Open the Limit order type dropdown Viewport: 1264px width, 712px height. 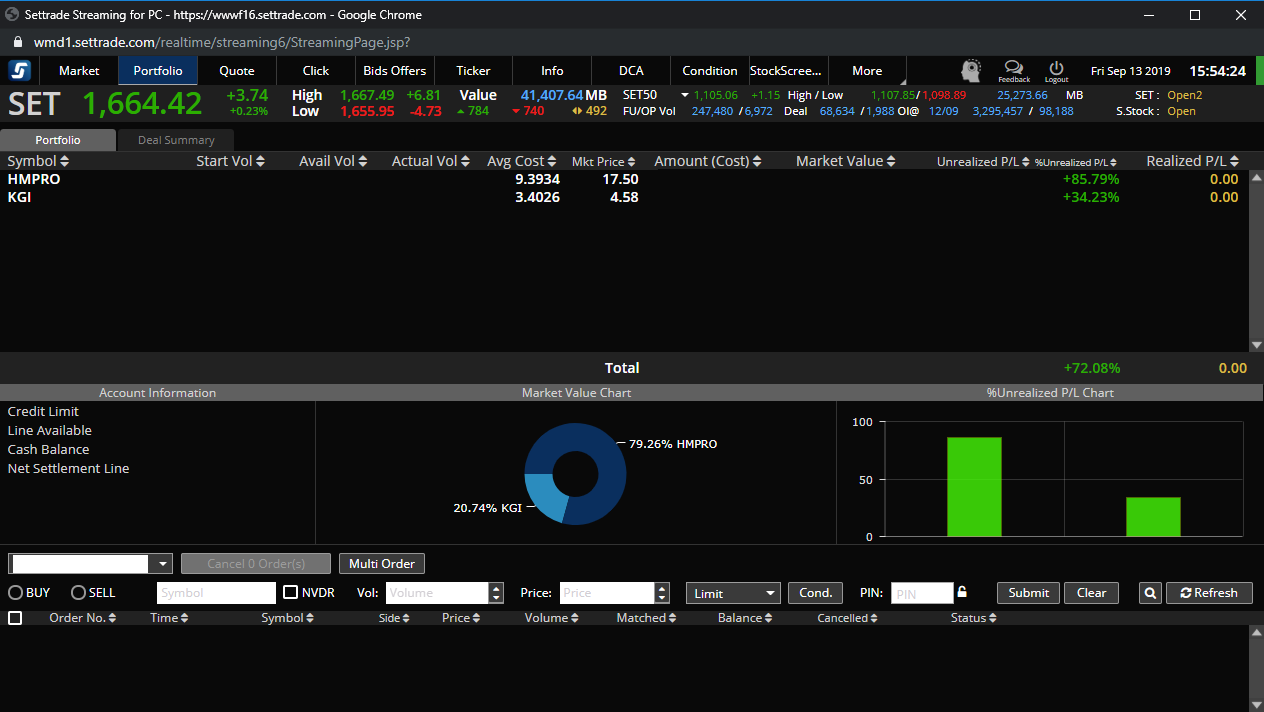click(734, 593)
